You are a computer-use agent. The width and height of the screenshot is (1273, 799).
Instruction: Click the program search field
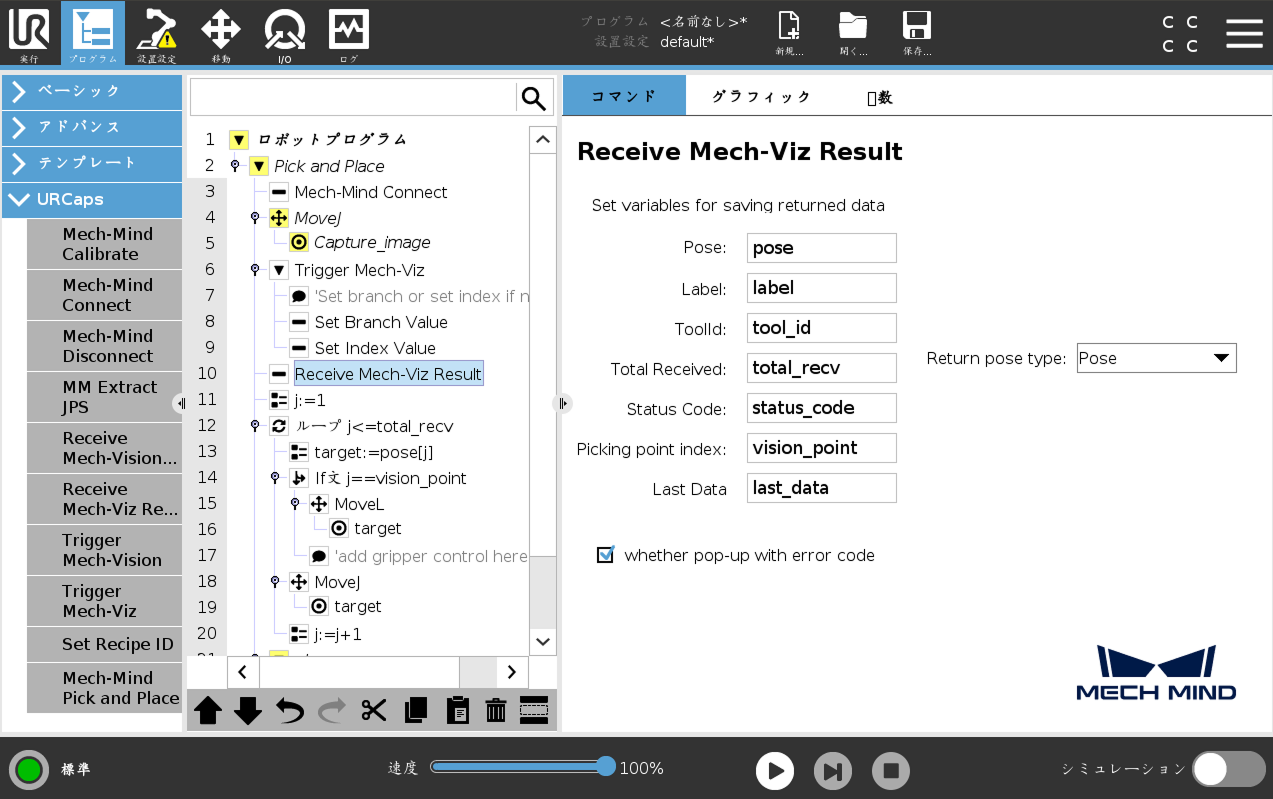[353, 98]
